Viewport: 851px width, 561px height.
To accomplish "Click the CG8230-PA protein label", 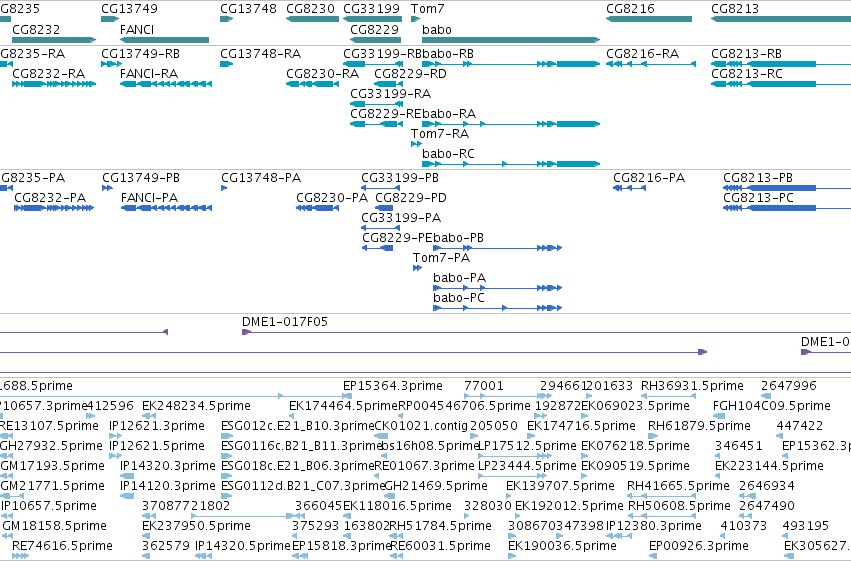I will pos(332,198).
